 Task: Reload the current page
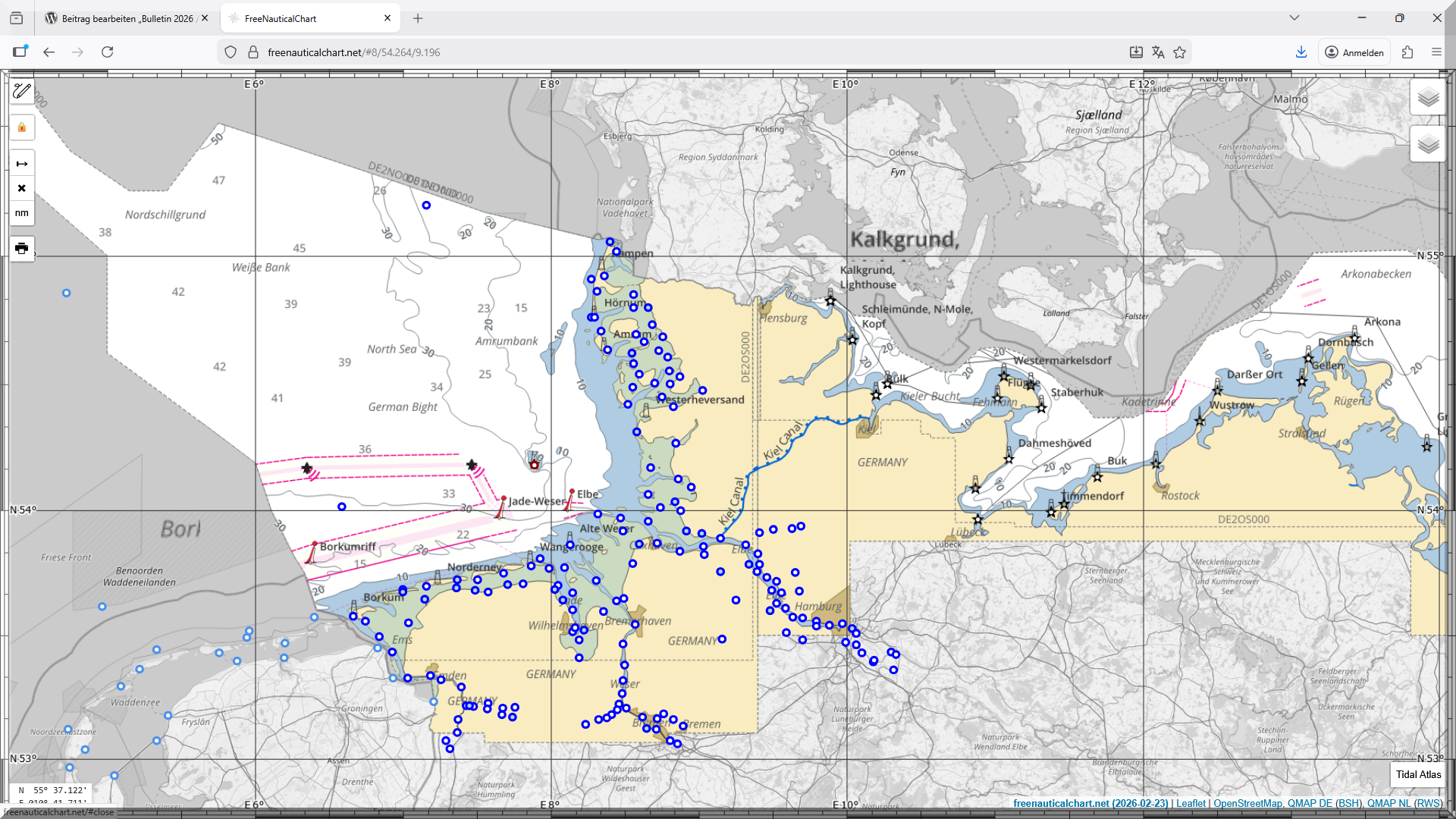pyautogui.click(x=107, y=52)
